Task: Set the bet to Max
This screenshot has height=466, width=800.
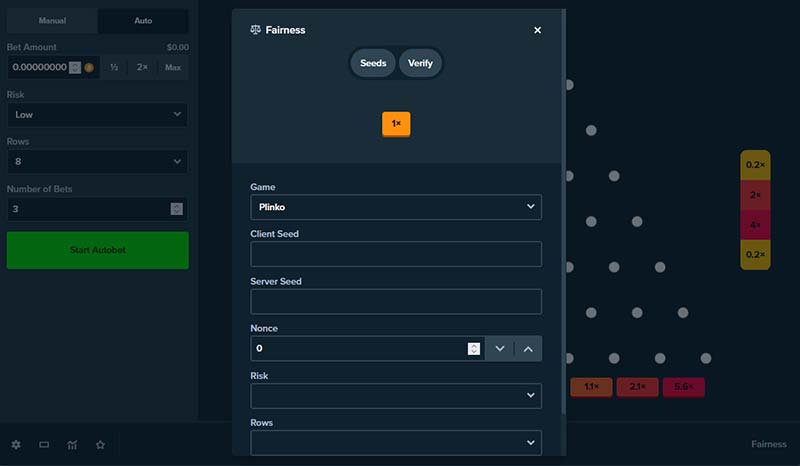Action: pos(173,67)
